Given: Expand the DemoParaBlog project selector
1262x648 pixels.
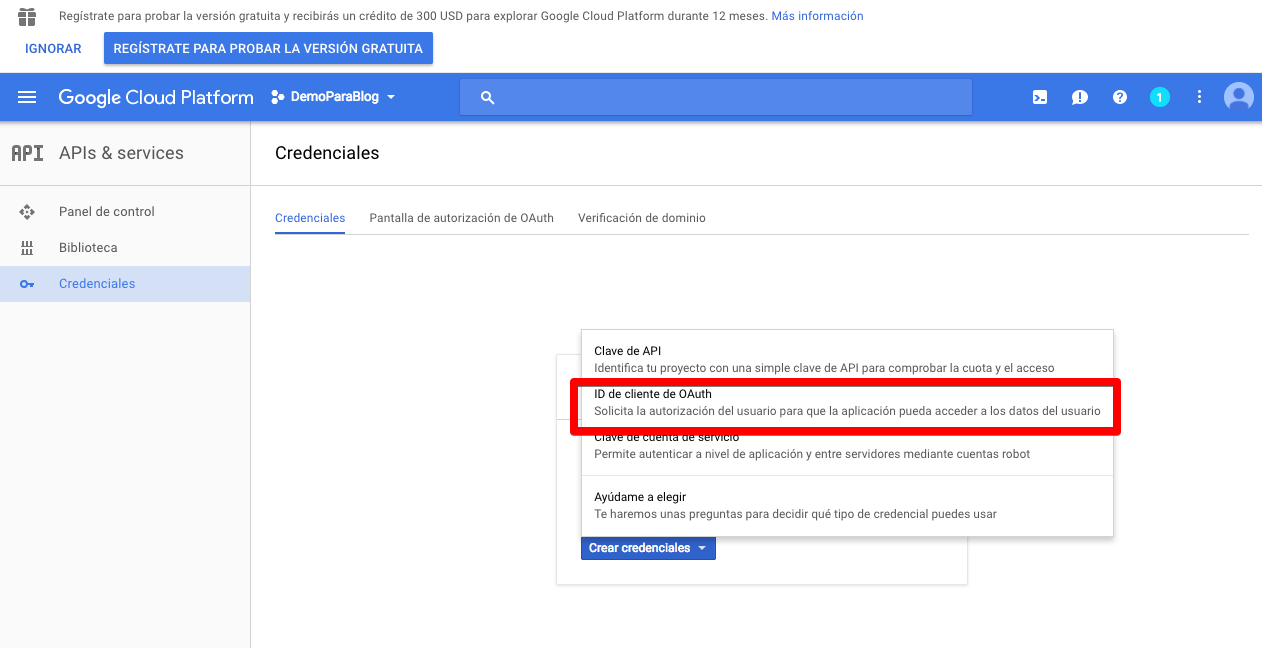Looking at the screenshot, I should point(333,97).
